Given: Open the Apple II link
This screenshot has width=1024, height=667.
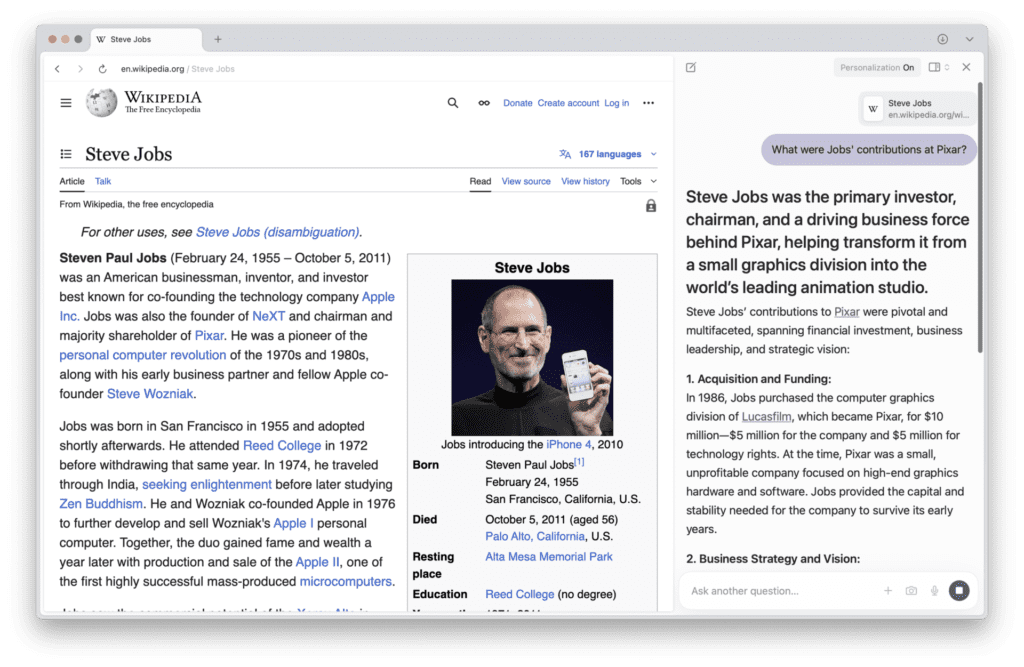Looking at the screenshot, I should click(317, 562).
